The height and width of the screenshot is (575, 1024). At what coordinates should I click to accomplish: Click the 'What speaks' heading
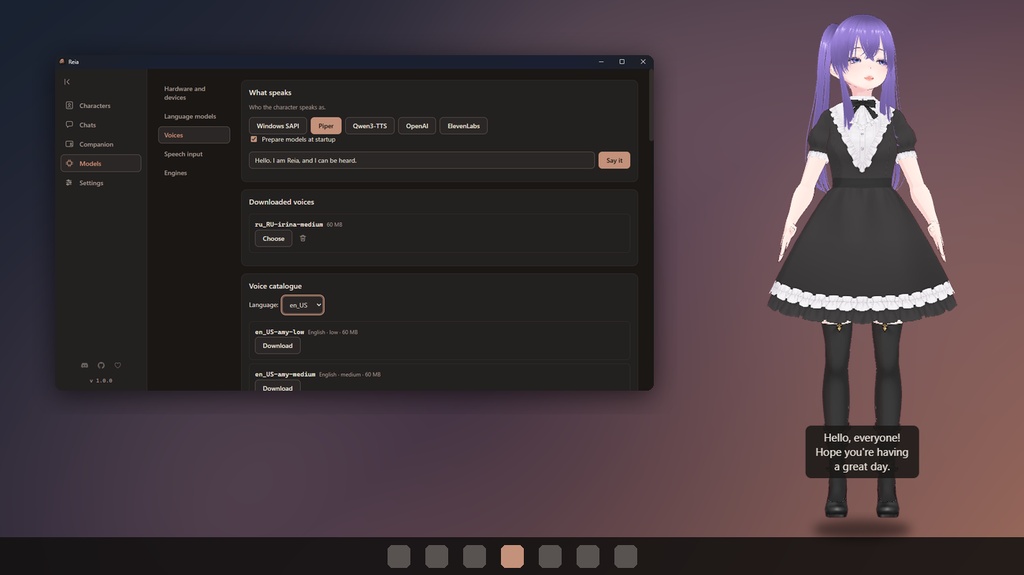270,93
